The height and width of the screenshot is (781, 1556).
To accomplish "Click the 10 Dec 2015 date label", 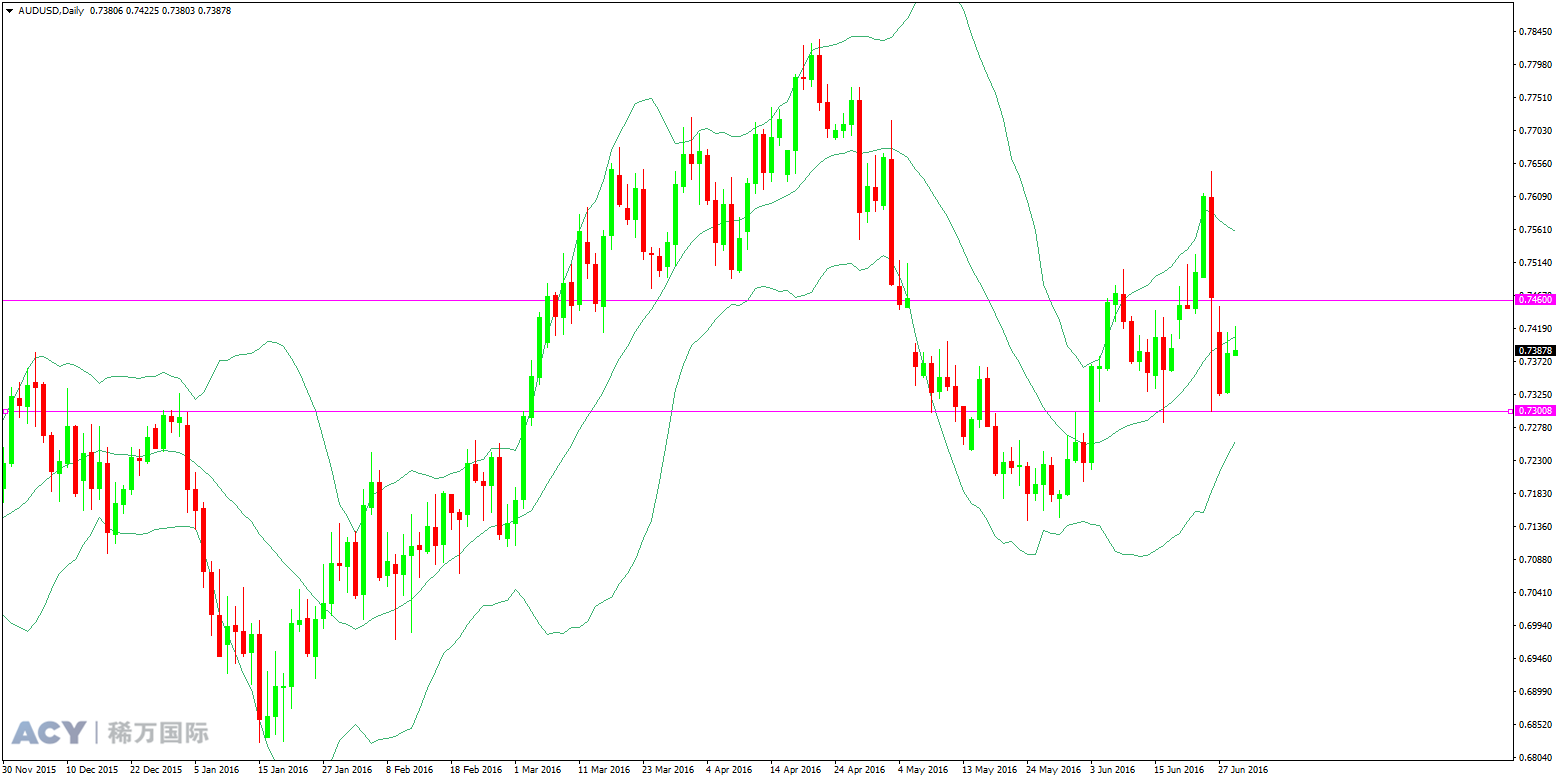I will (91, 771).
